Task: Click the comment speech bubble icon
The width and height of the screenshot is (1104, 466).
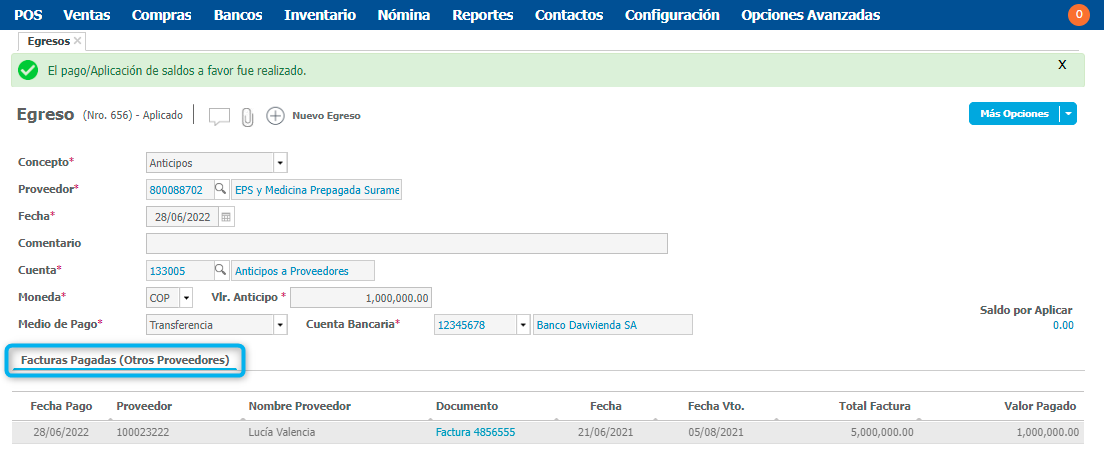Action: 219,116
